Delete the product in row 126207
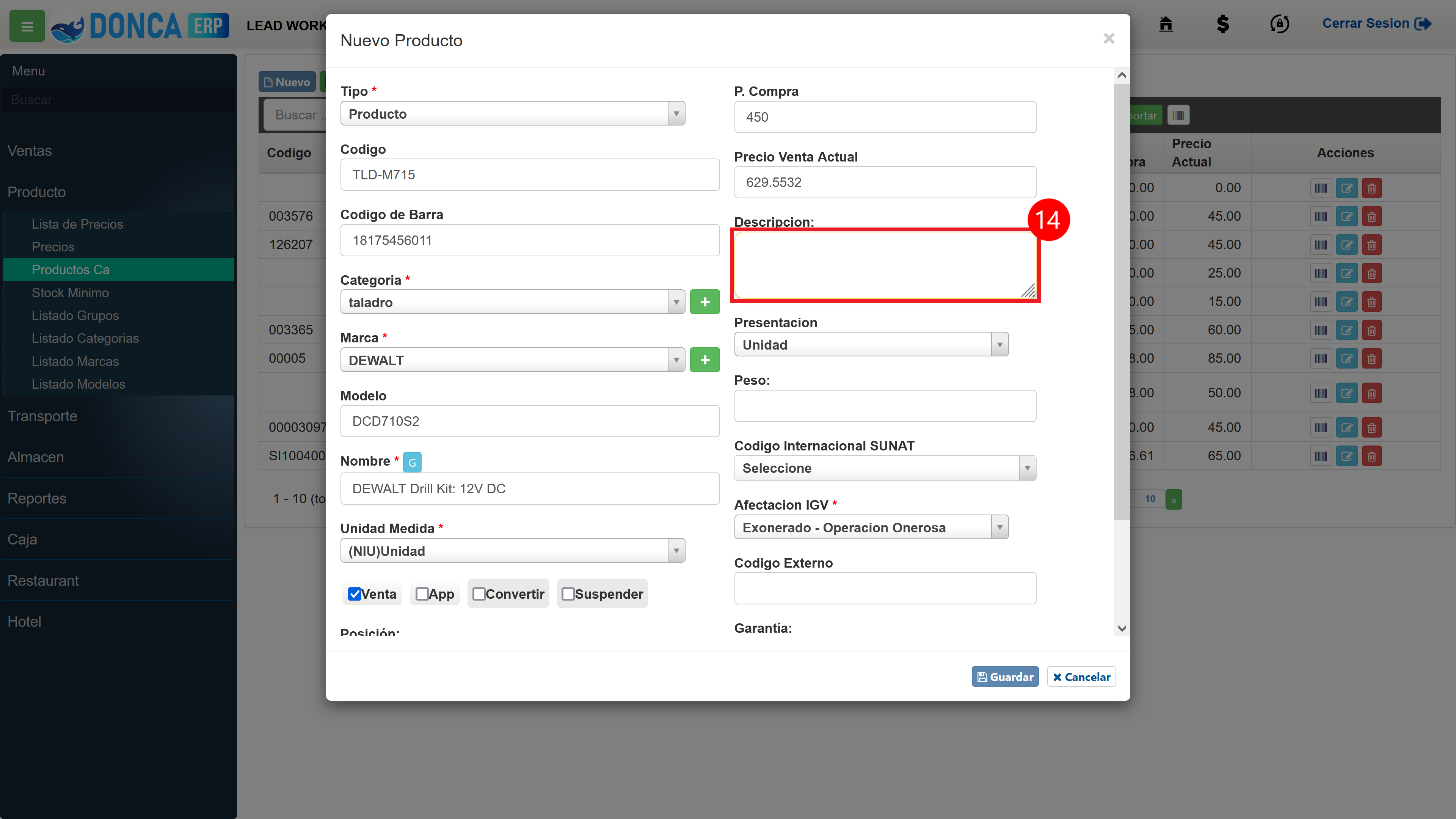 (x=1371, y=245)
